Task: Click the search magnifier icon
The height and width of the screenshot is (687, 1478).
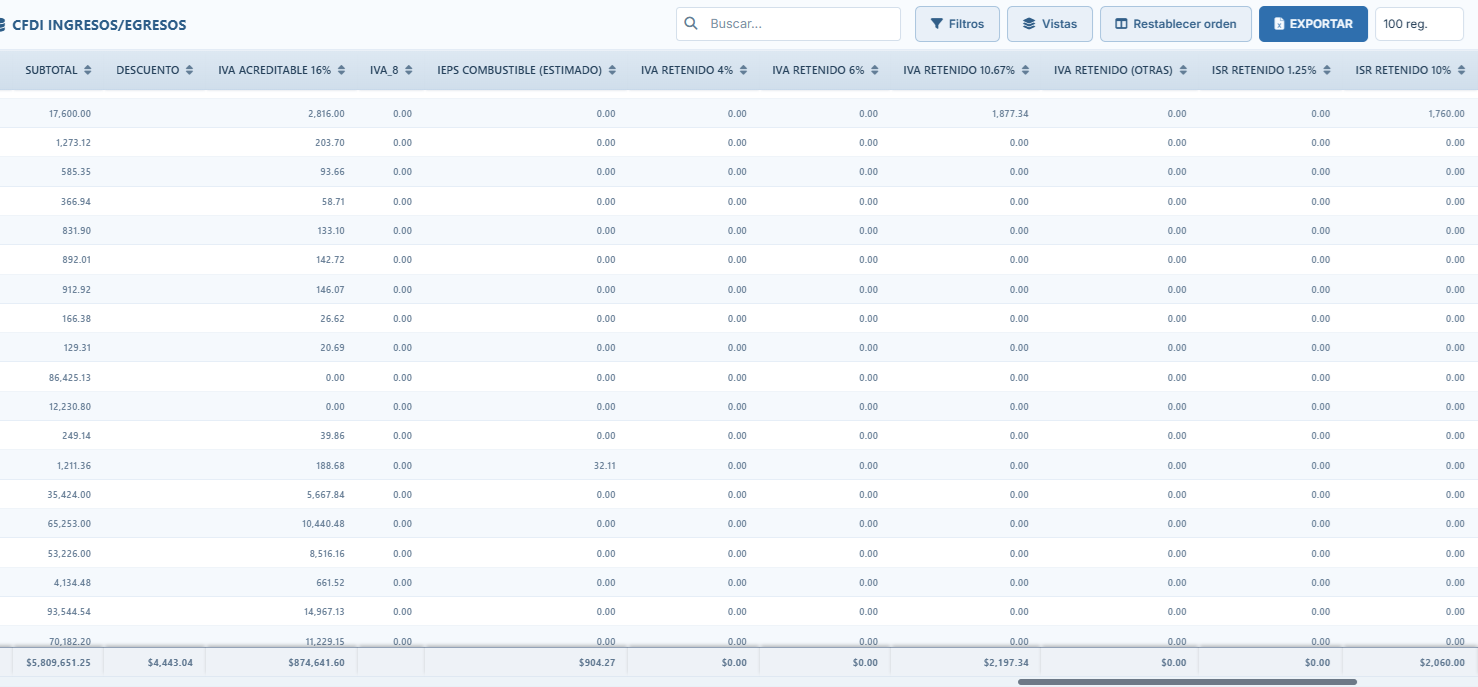Action: pos(690,24)
